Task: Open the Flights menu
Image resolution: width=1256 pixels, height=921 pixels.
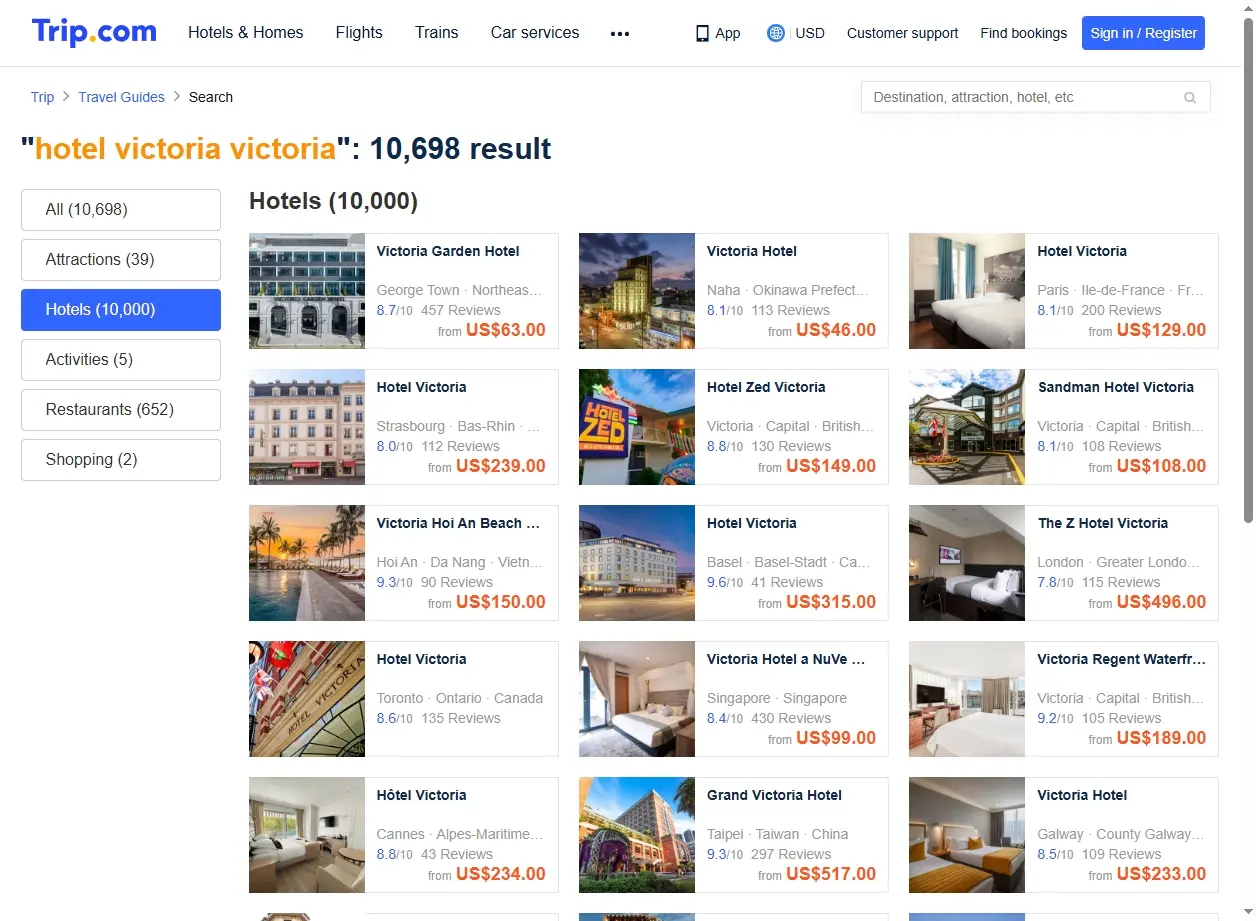Action: click(359, 33)
